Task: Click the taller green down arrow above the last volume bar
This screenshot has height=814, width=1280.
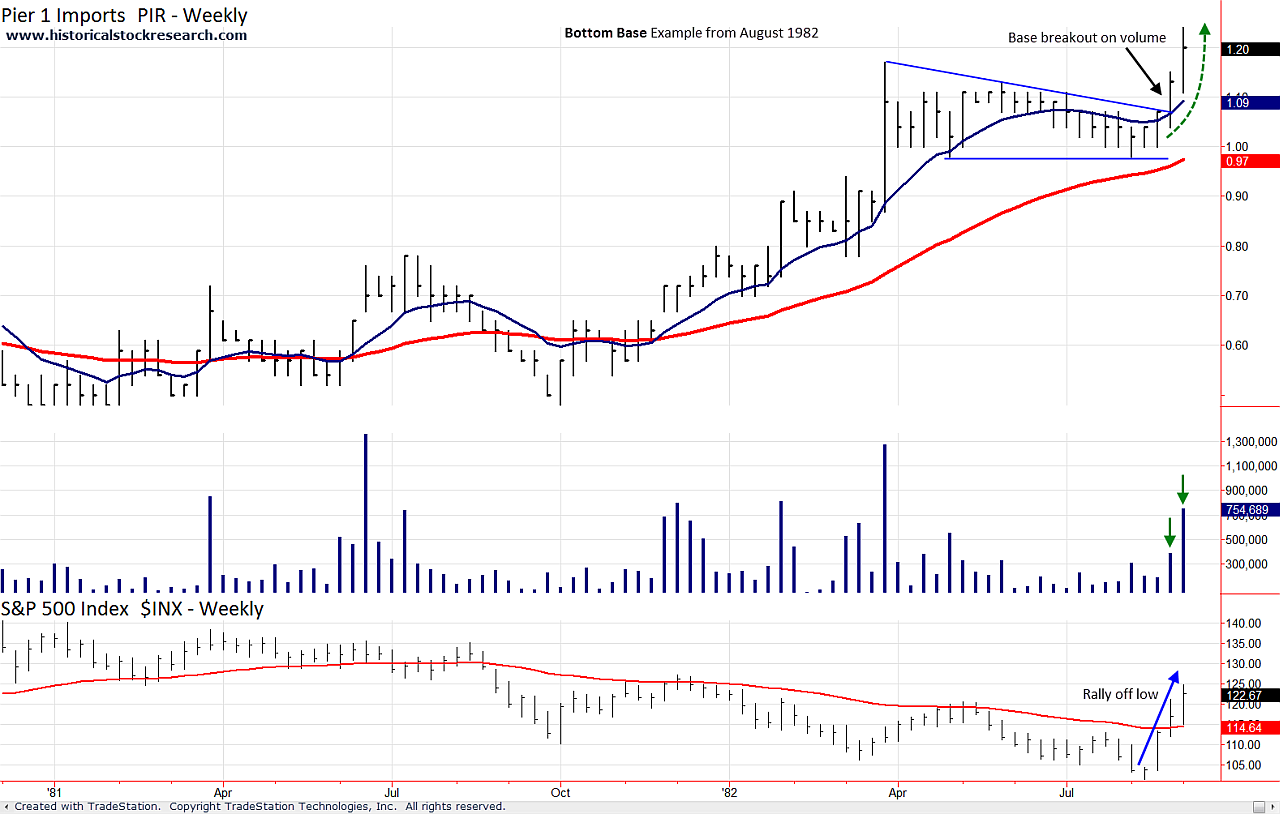Action: pyautogui.click(x=1183, y=489)
